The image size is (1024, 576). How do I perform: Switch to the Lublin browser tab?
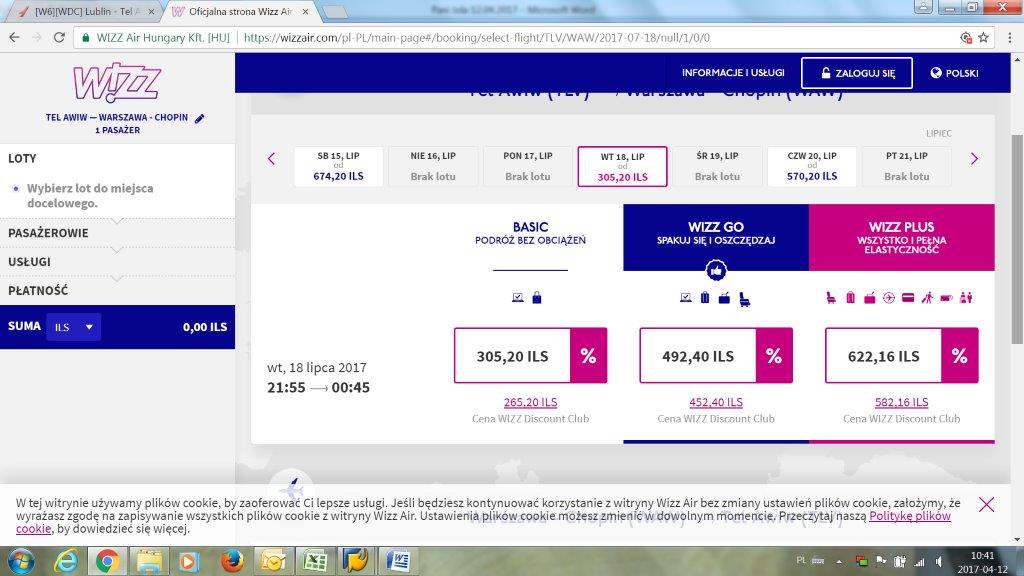pyautogui.click(x=86, y=12)
